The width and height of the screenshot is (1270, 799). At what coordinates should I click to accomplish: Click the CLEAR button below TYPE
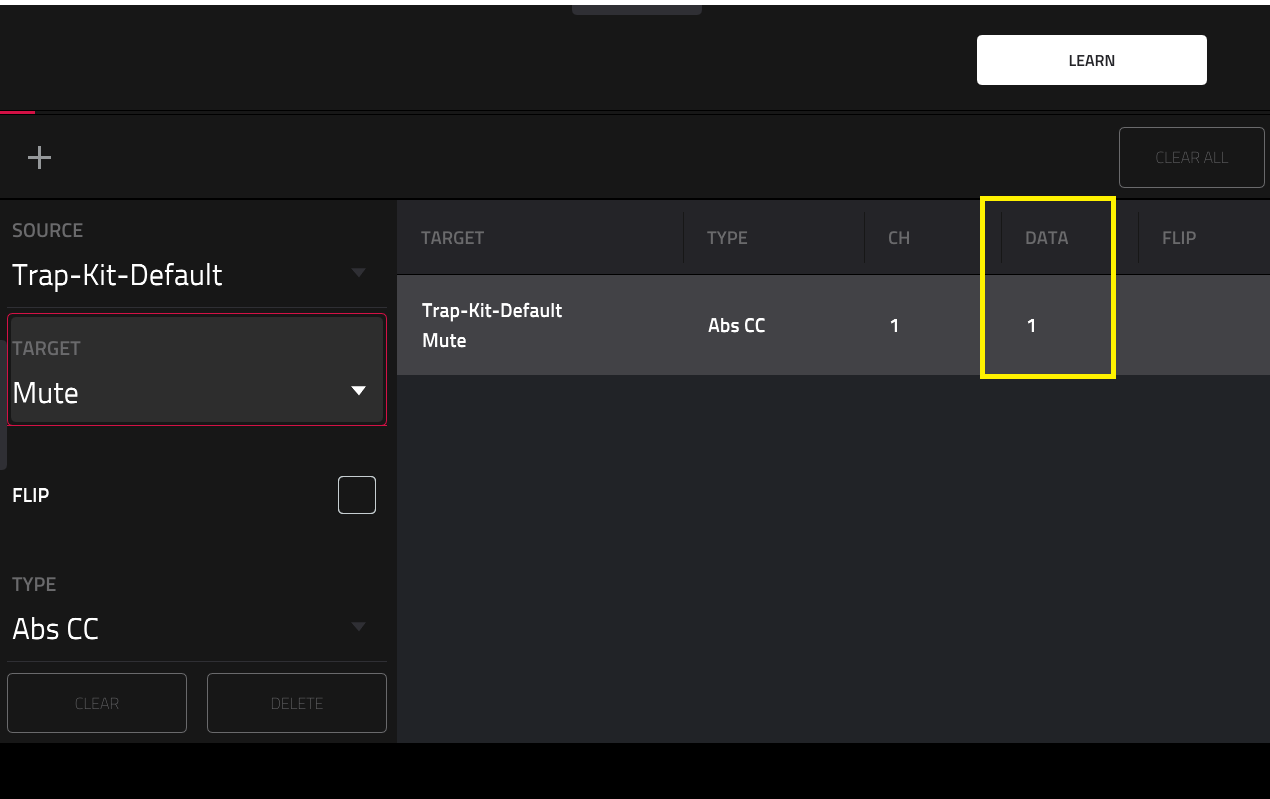[x=97, y=703]
